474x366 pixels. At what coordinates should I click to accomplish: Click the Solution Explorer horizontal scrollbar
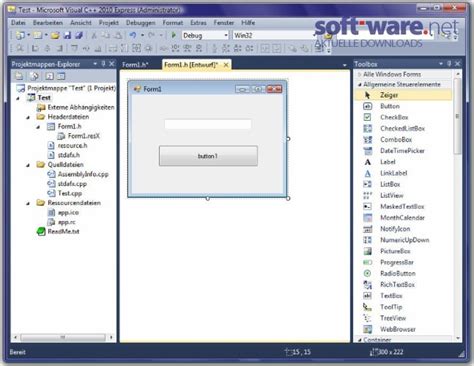click(63, 338)
